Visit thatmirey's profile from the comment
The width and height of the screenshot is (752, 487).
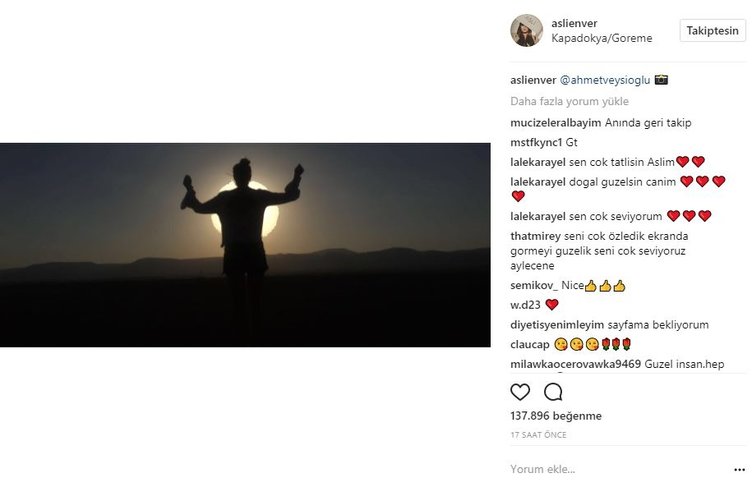pyautogui.click(x=540, y=236)
